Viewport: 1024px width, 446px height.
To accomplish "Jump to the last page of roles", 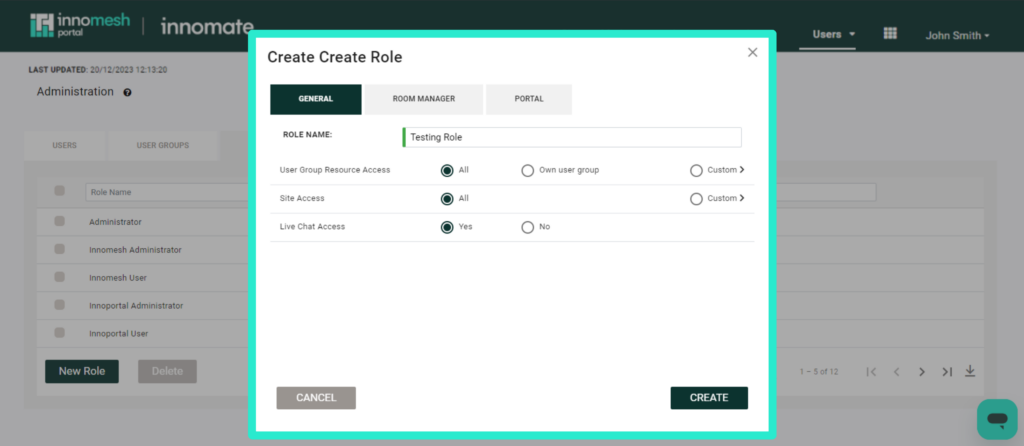I will 947,372.
